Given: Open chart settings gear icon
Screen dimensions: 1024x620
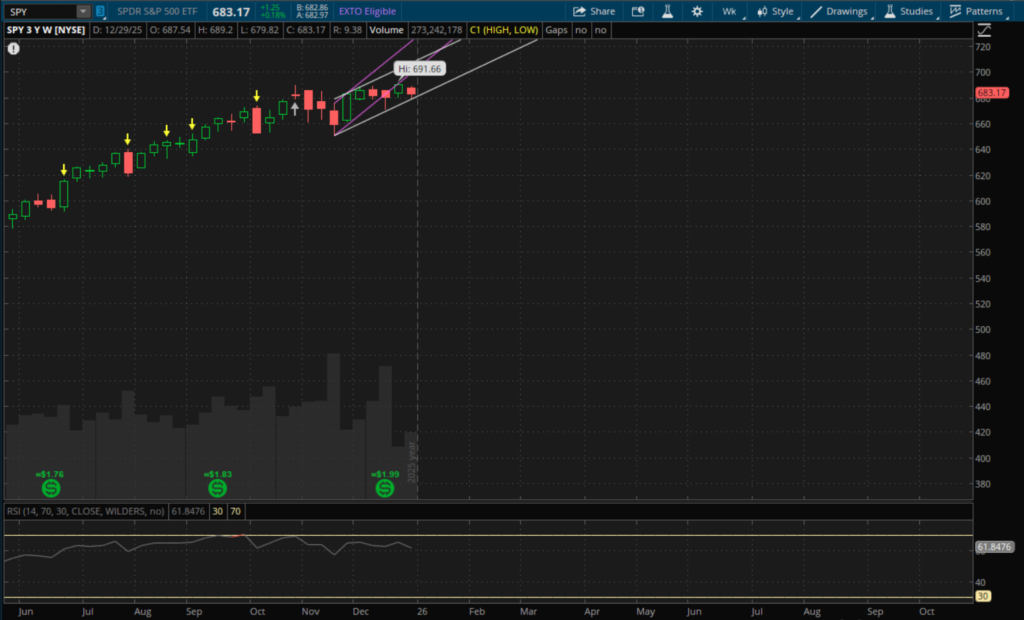Looking at the screenshot, I should (x=696, y=11).
